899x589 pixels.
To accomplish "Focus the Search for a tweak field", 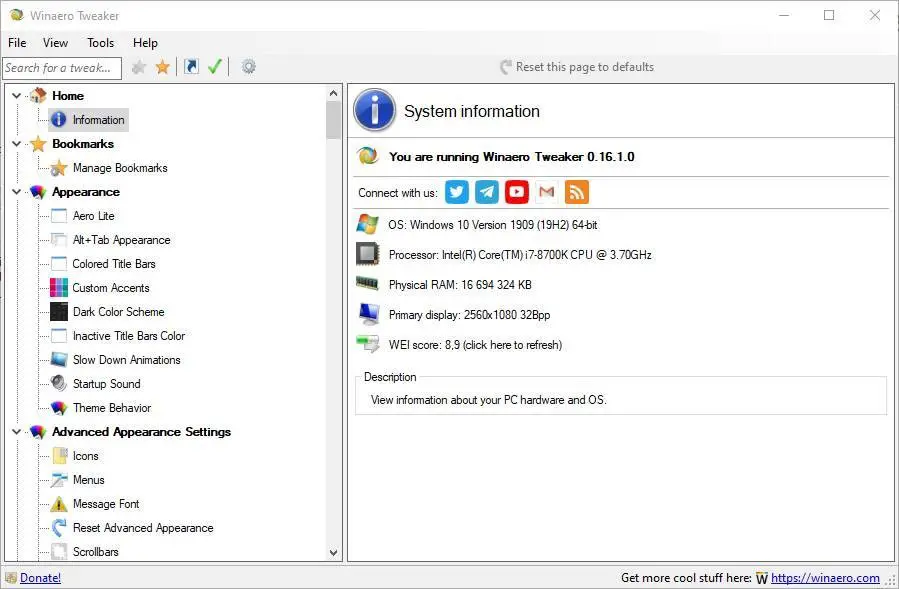I will pos(62,68).
